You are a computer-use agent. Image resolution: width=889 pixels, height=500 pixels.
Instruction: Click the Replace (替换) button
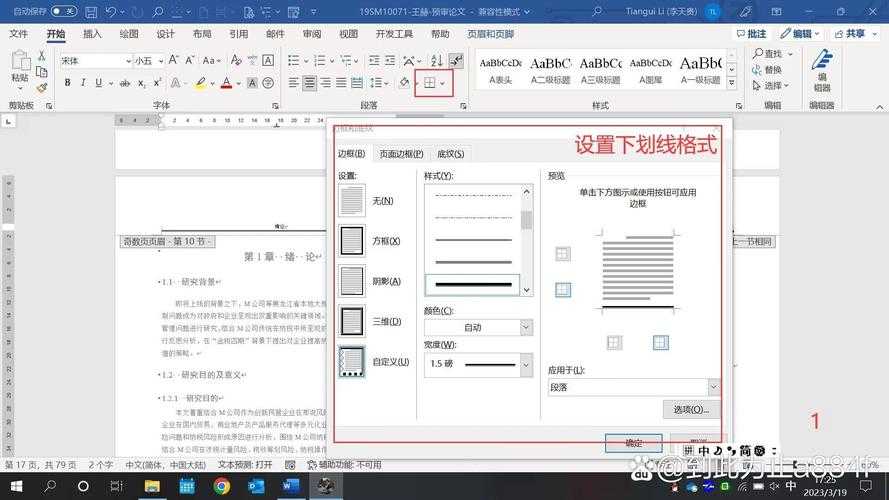(x=767, y=70)
